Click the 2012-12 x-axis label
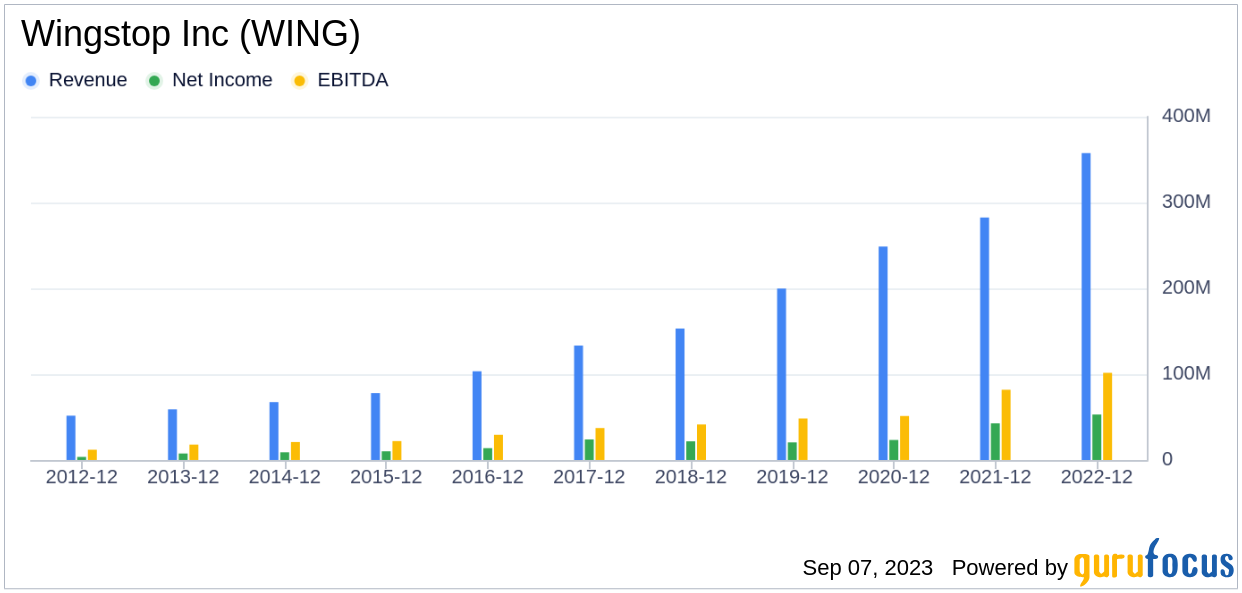Viewport: 1242px width, 593px height. pyautogui.click(x=82, y=478)
